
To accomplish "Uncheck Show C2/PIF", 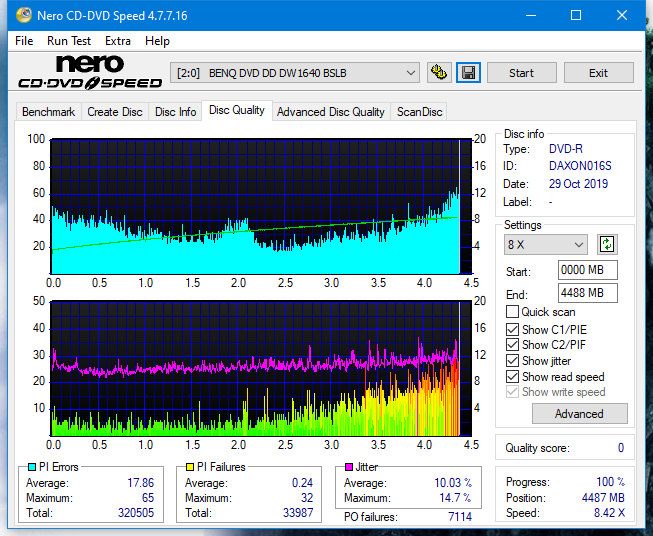I will [x=512, y=345].
